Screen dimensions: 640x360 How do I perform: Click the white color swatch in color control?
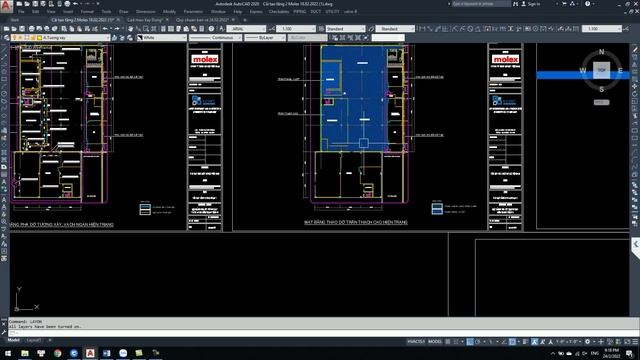pyautogui.click(x=140, y=38)
